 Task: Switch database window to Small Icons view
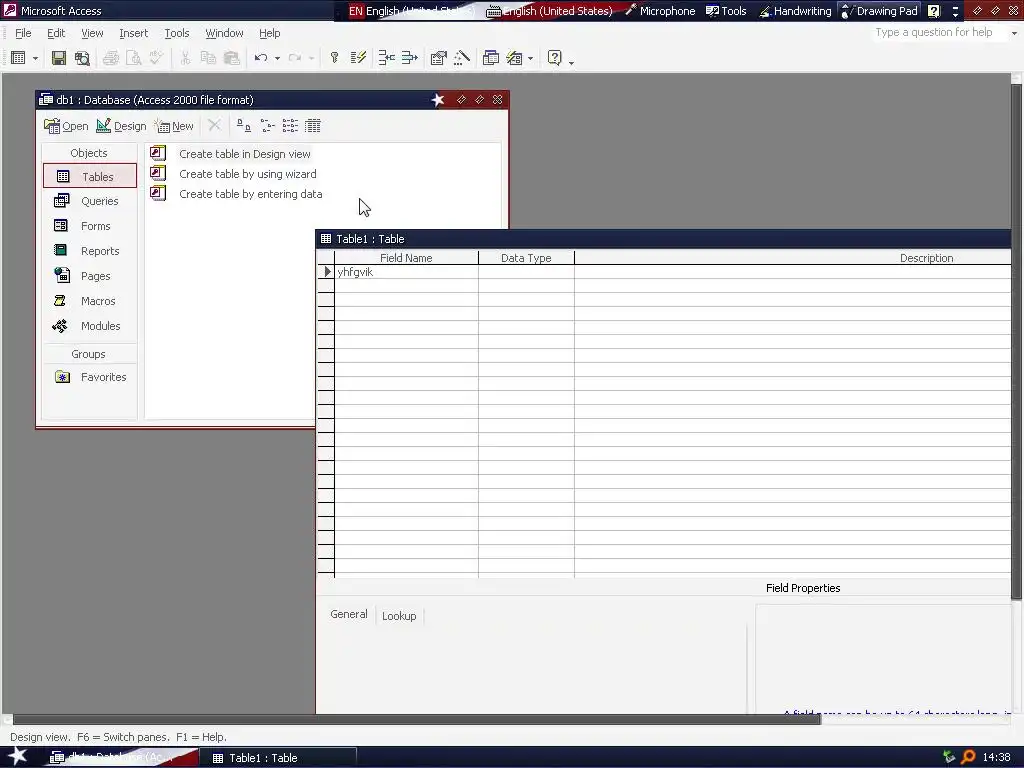click(x=267, y=125)
